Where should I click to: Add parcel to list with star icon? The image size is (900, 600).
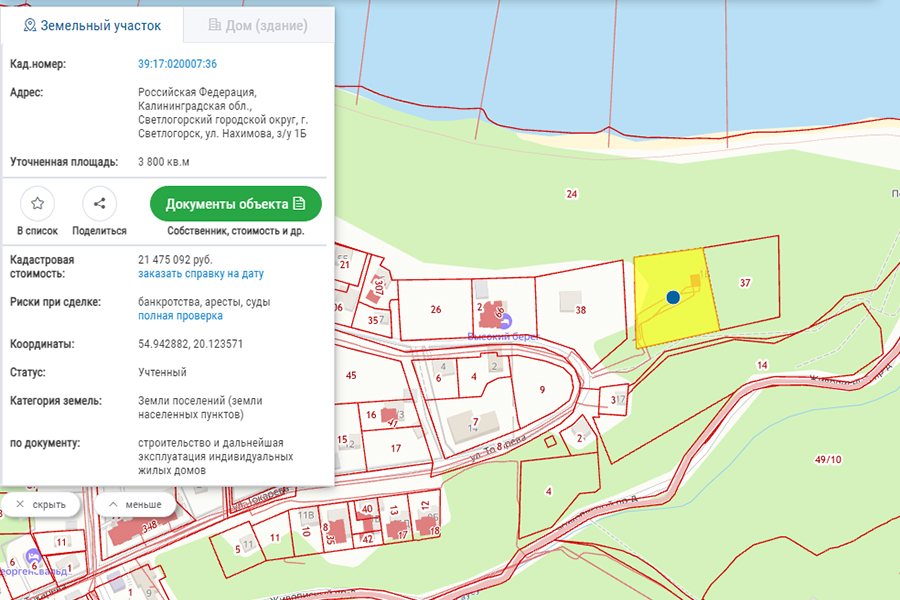[x=37, y=204]
